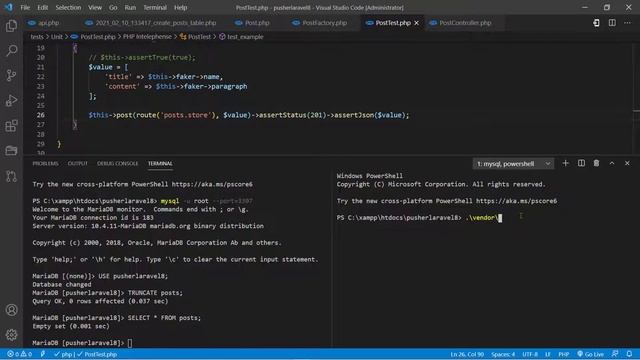Click the Unit breadcrumb segment
Viewport: 640px width, 360px height.
coord(57,37)
